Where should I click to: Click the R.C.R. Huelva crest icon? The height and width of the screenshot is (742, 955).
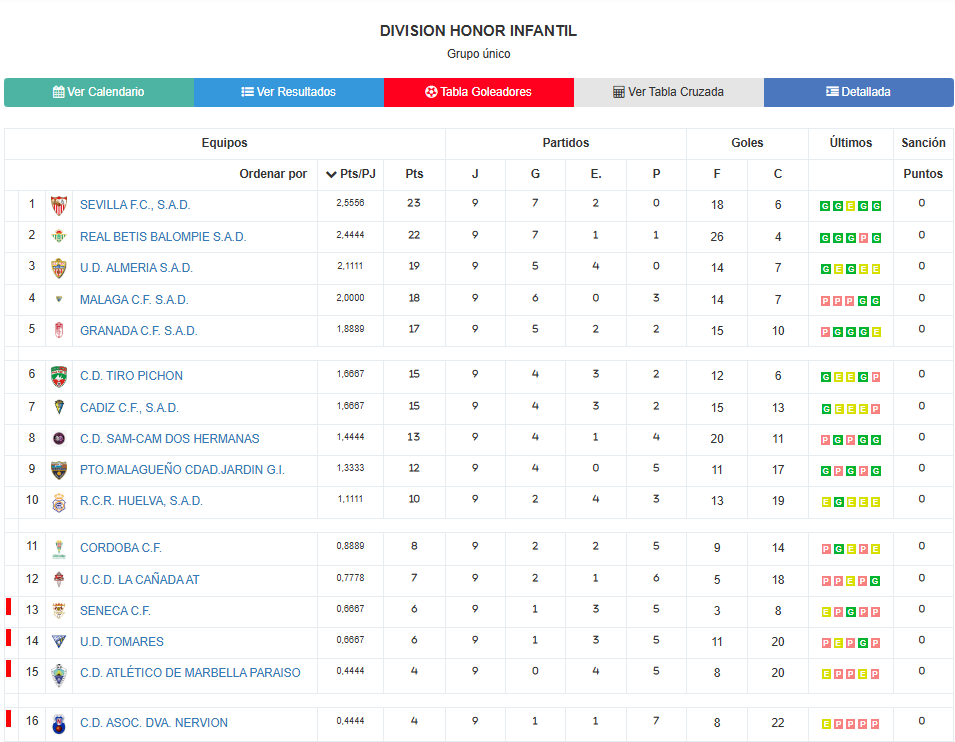[59, 502]
